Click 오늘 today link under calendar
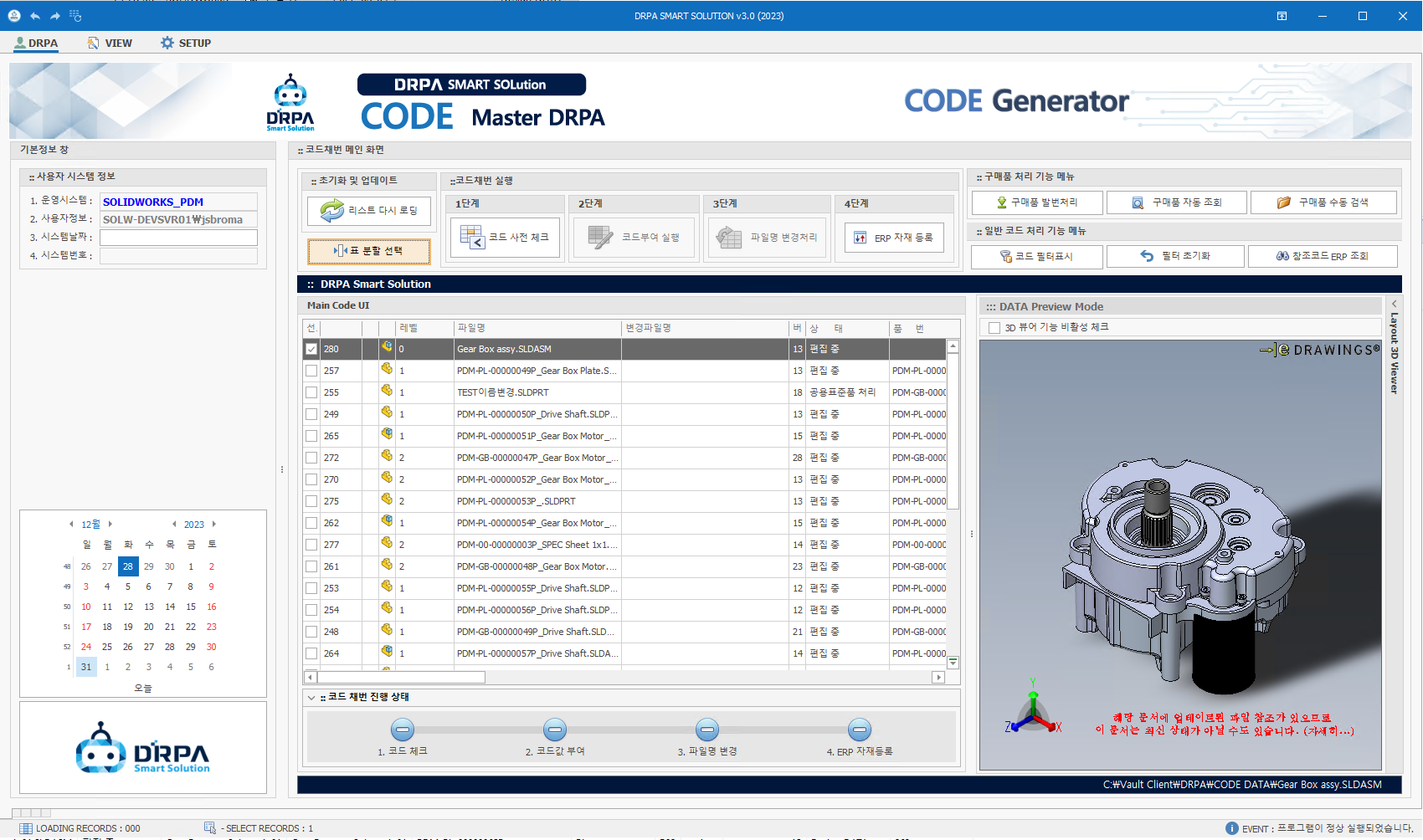 [x=143, y=688]
